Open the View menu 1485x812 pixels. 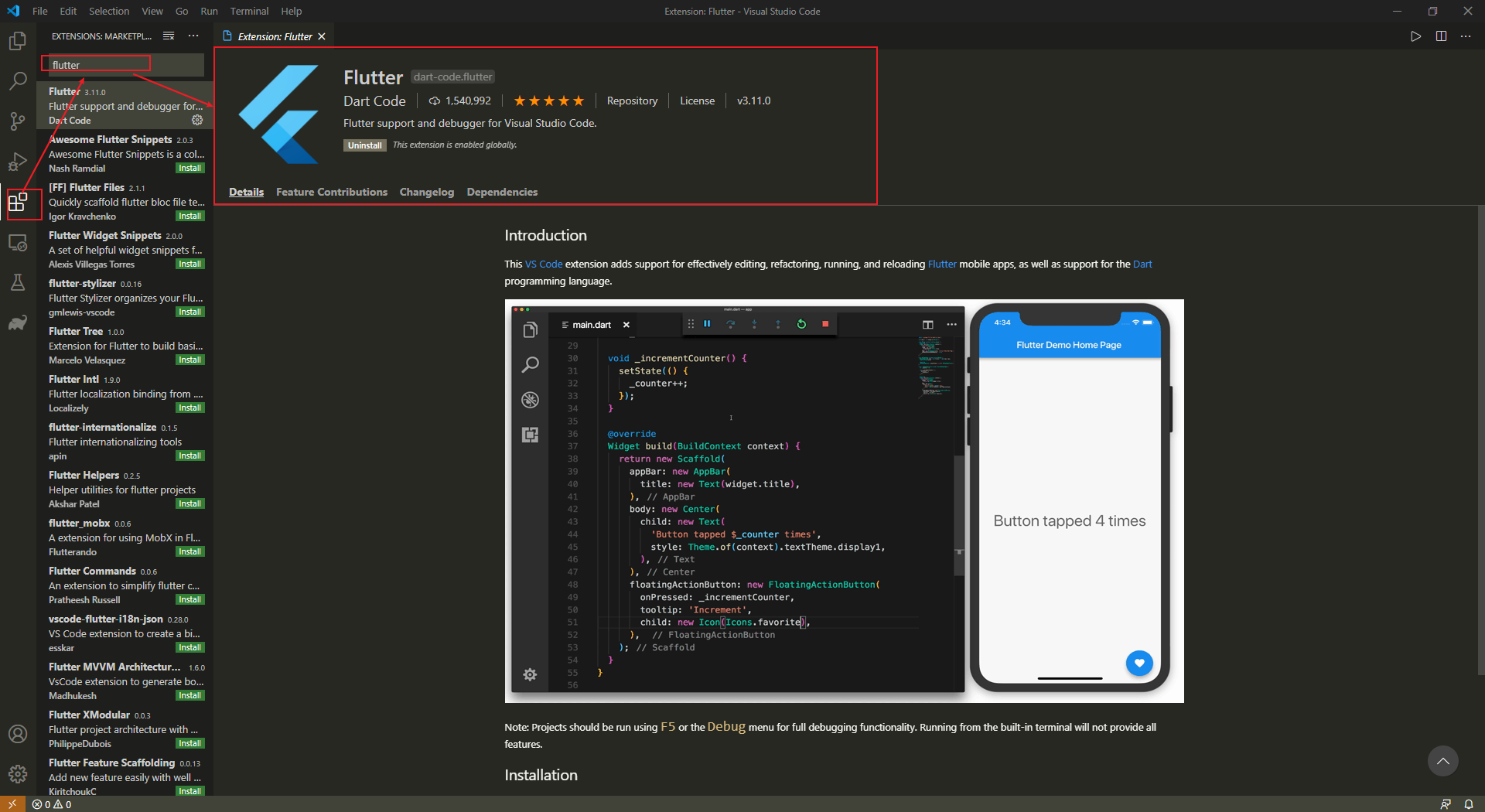point(152,11)
